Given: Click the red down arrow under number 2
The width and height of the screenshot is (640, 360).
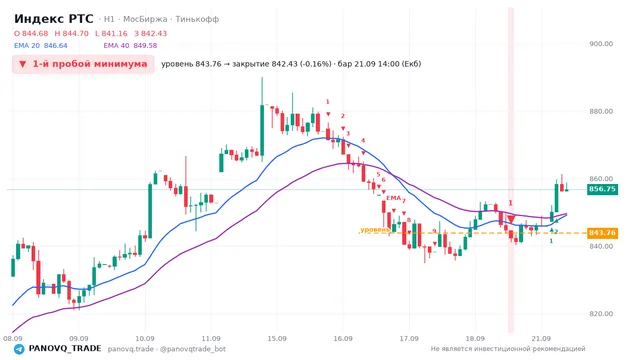Looking at the screenshot, I should 343,129.
